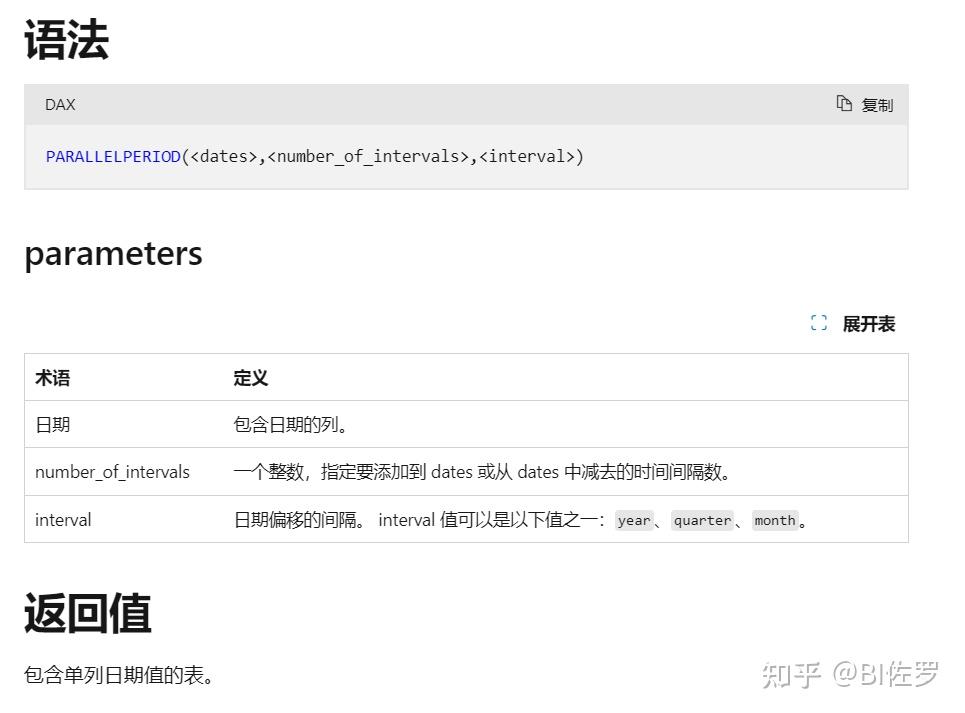Toggle the expanded table view via 展开表
The width and height of the screenshot is (965, 713).
tap(867, 323)
